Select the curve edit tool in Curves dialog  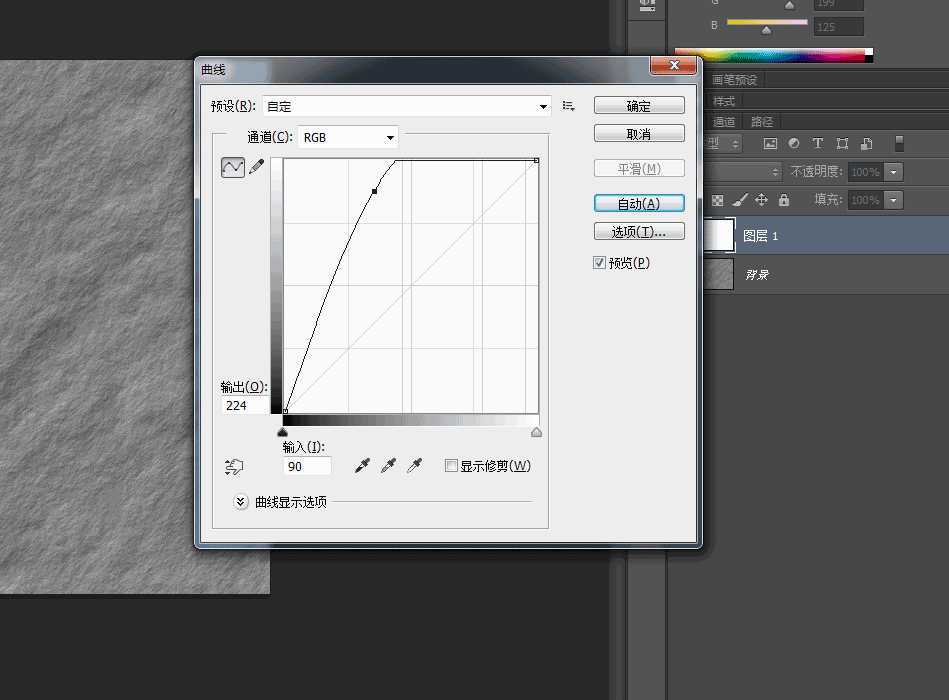(233, 167)
